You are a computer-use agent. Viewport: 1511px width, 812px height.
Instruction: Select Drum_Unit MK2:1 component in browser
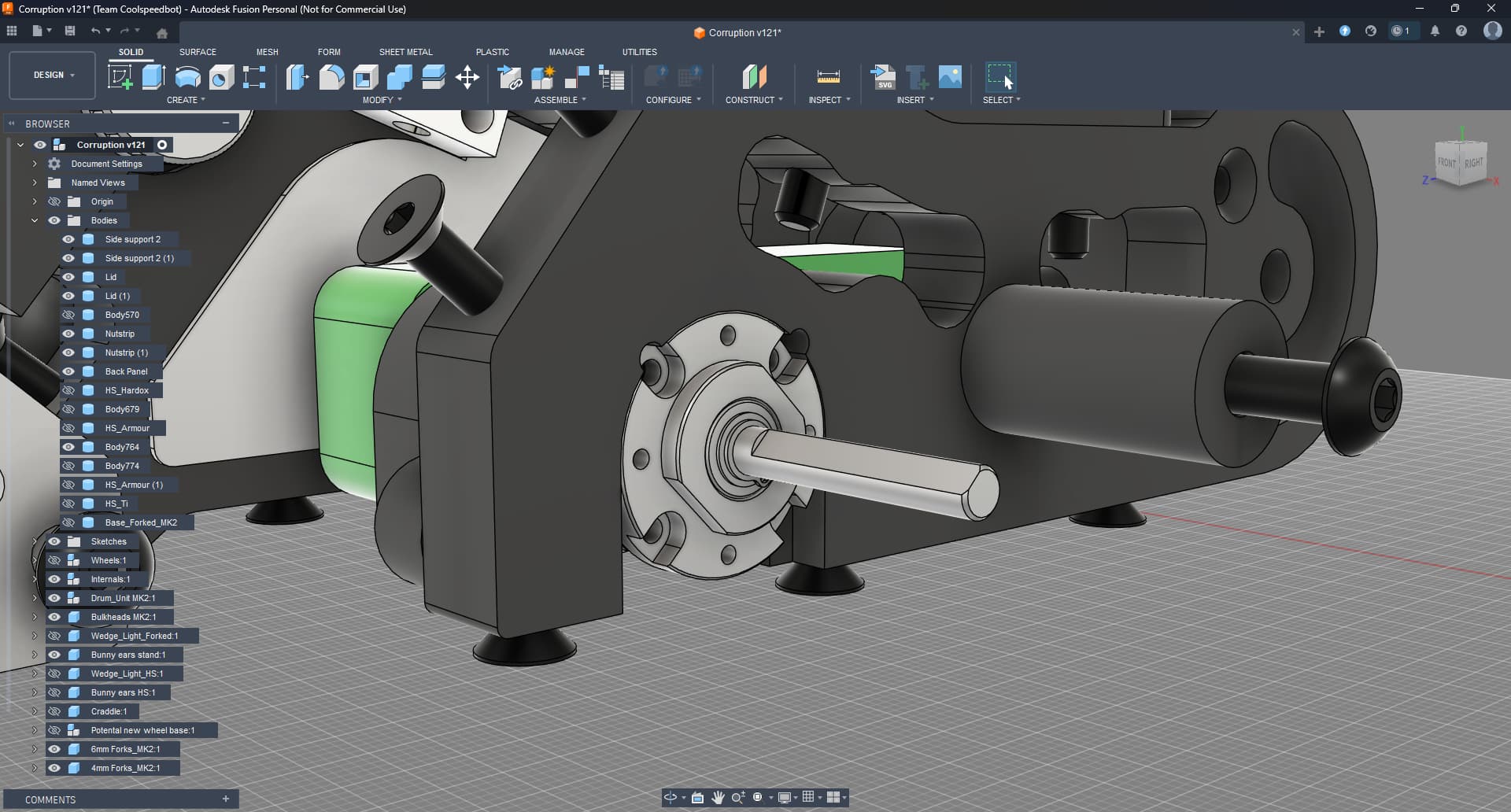click(123, 598)
